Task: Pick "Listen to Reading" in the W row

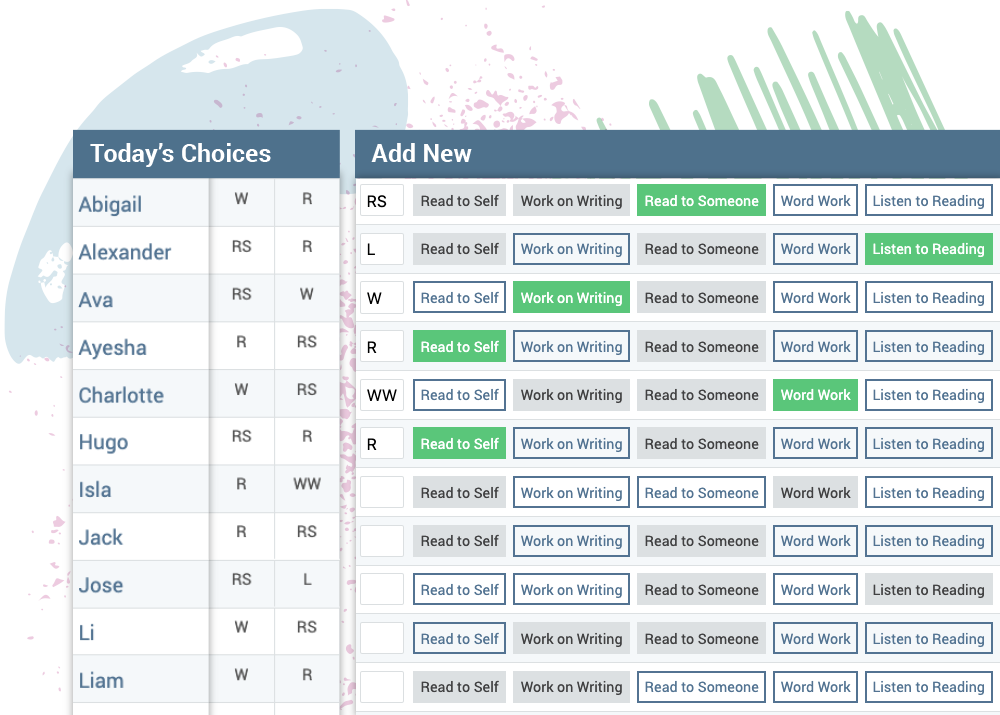Action: pos(928,298)
